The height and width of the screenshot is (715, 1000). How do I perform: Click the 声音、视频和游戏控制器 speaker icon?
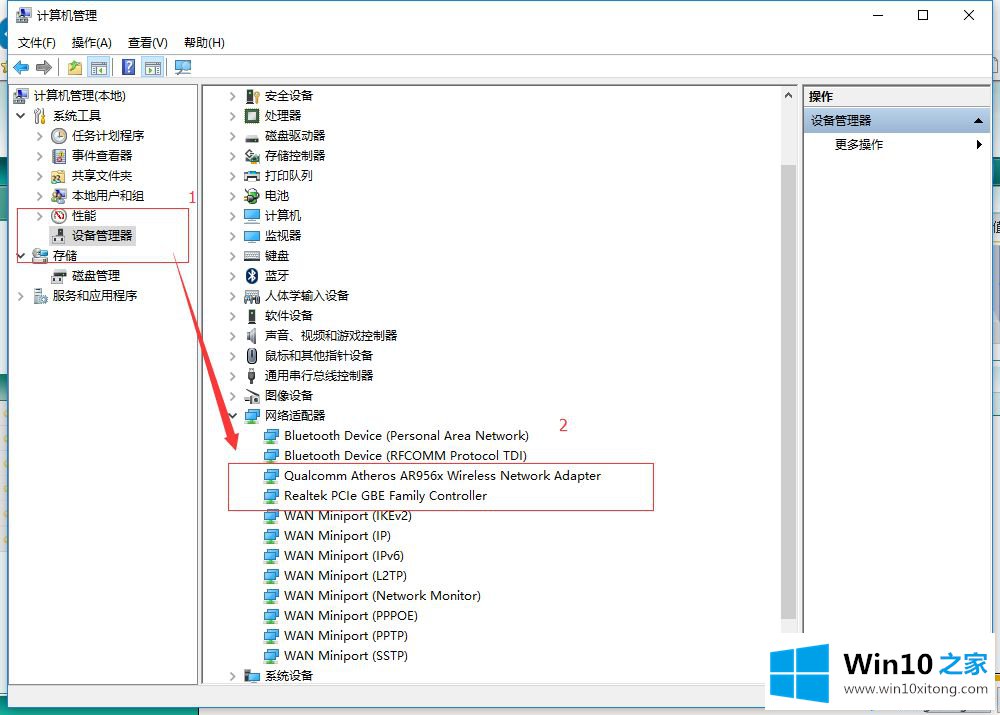[x=252, y=335]
